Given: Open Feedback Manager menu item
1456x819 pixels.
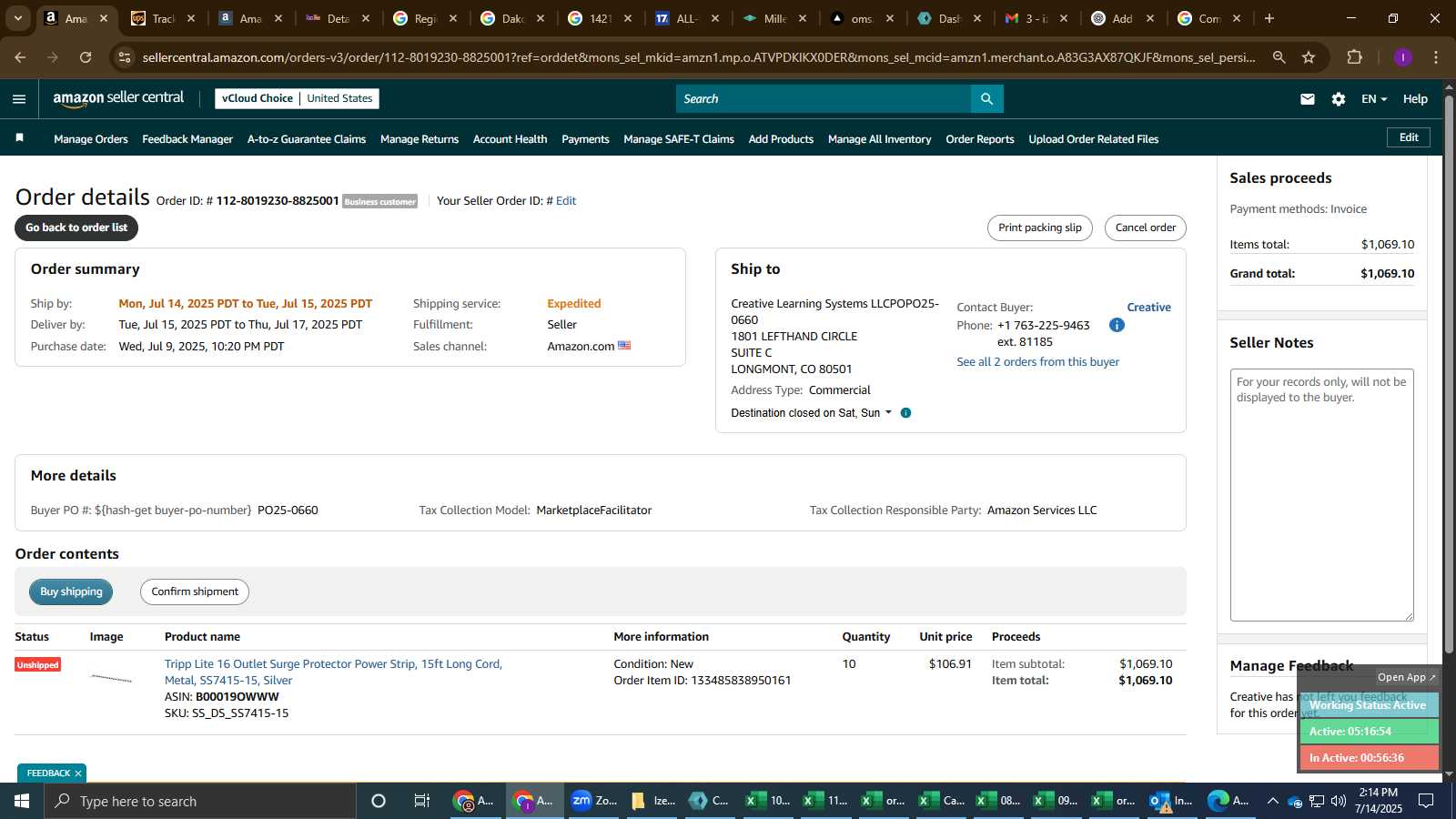Looking at the screenshot, I should [x=187, y=139].
